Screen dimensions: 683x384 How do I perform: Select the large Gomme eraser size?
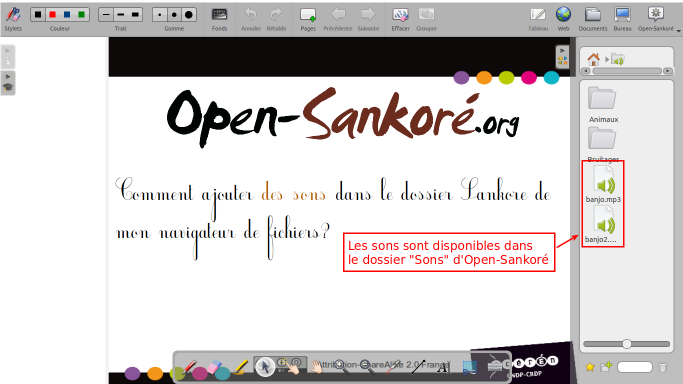(x=189, y=15)
